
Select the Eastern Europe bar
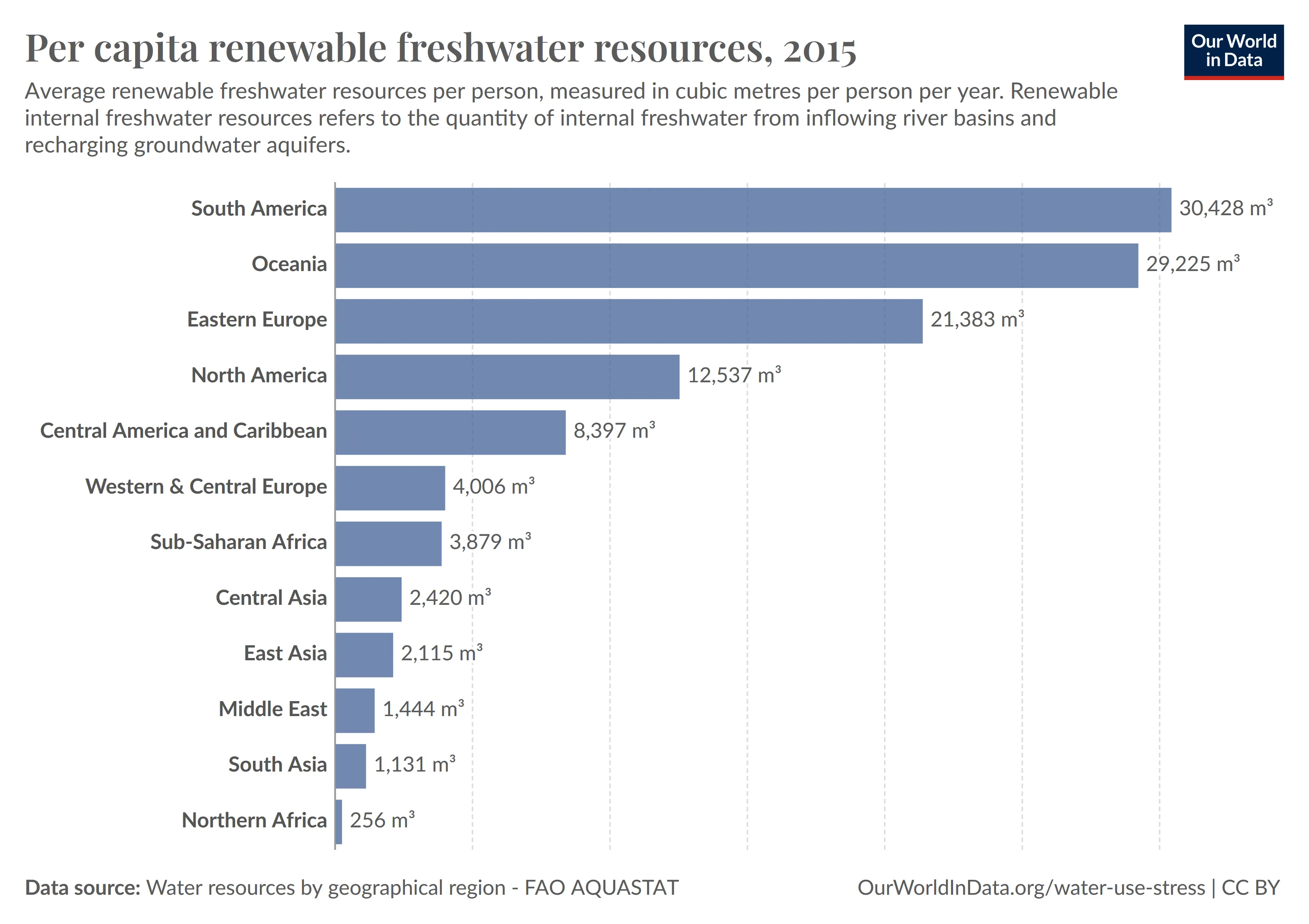coord(628,321)
